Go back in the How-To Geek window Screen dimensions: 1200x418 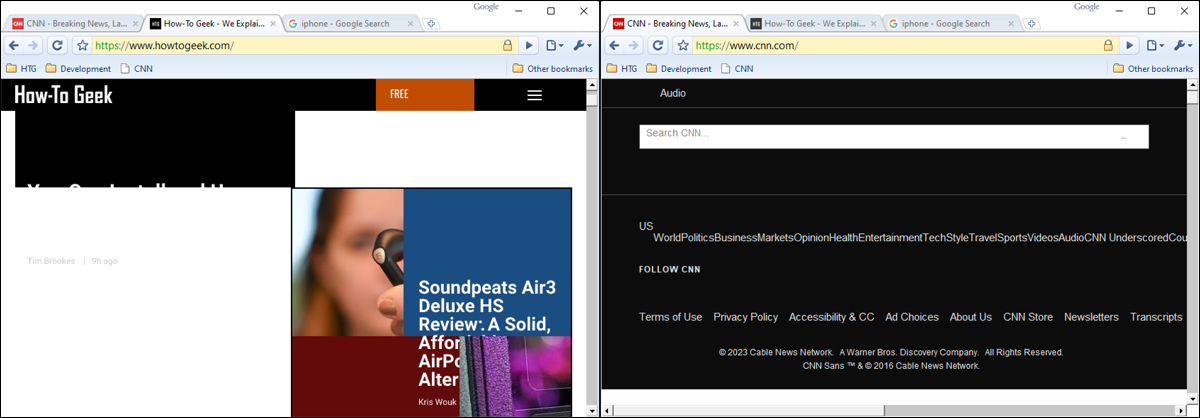click(15, 45)
